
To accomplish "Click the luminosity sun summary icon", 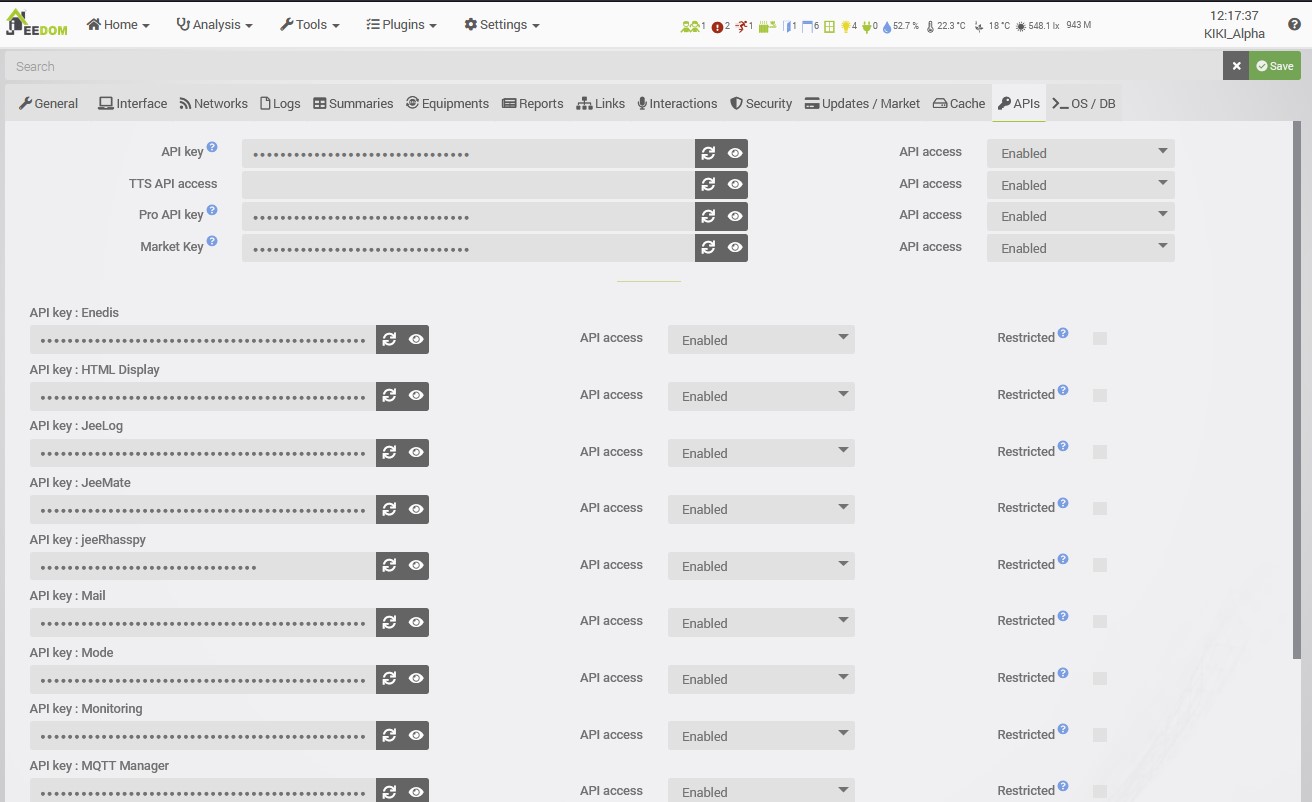I will click(x=1020, y=26).
